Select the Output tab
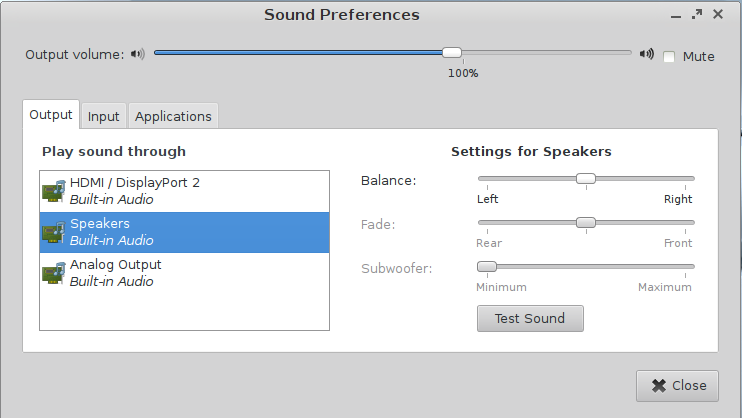 pos(51,115)
